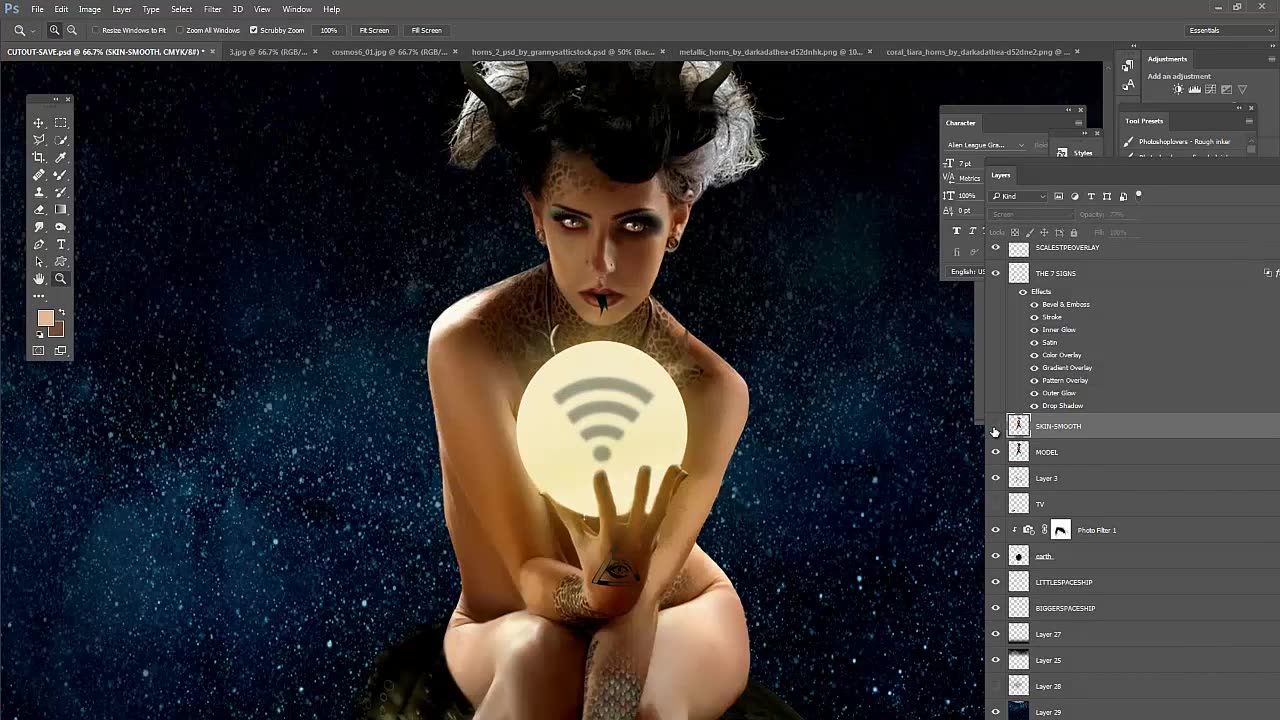Select the Rectangular Marquee tool
Image resolution: width=1280 pixels, height=720 pixels.
(61, 123)
